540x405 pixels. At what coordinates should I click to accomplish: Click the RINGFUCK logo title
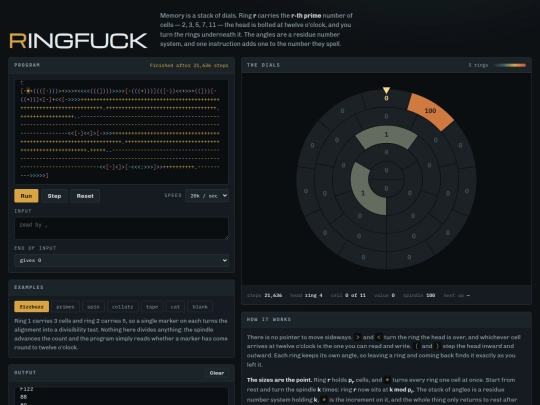tap(79, 41)
